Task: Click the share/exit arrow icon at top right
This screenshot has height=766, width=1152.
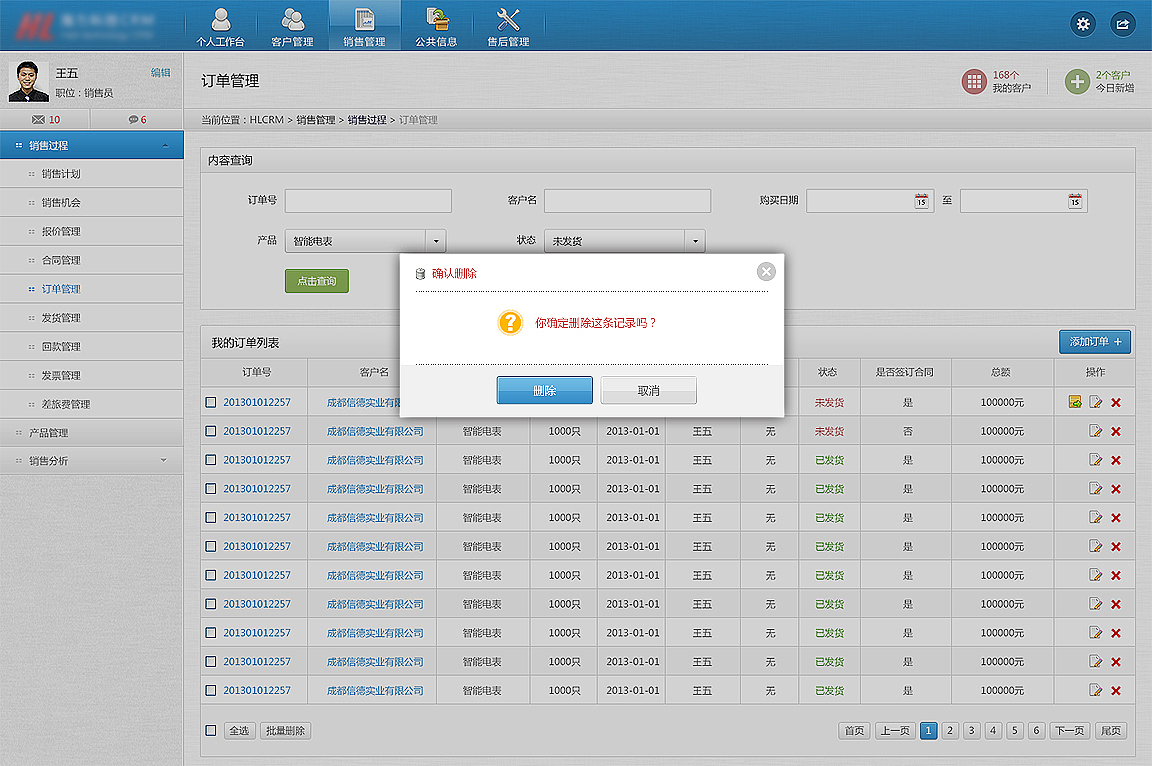Action: [x=1122, y=24]
